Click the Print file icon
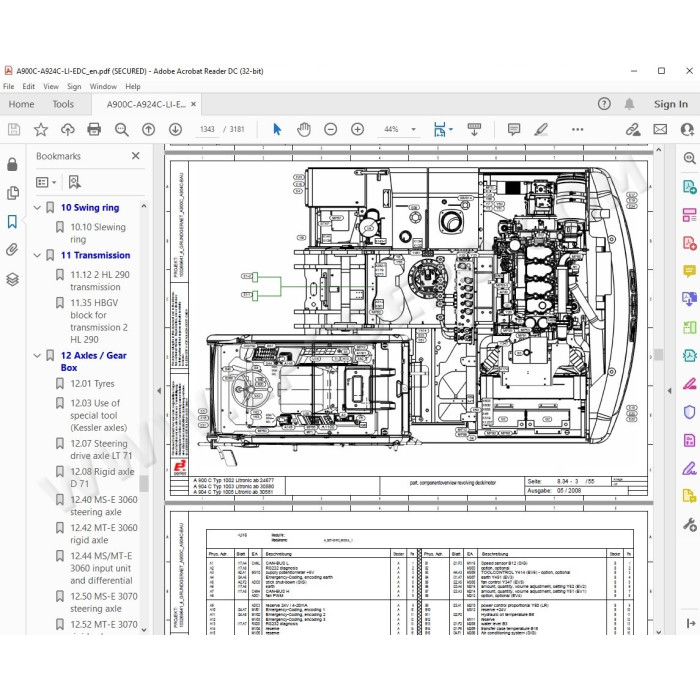The image size is (700, 700). coord(94,129)
